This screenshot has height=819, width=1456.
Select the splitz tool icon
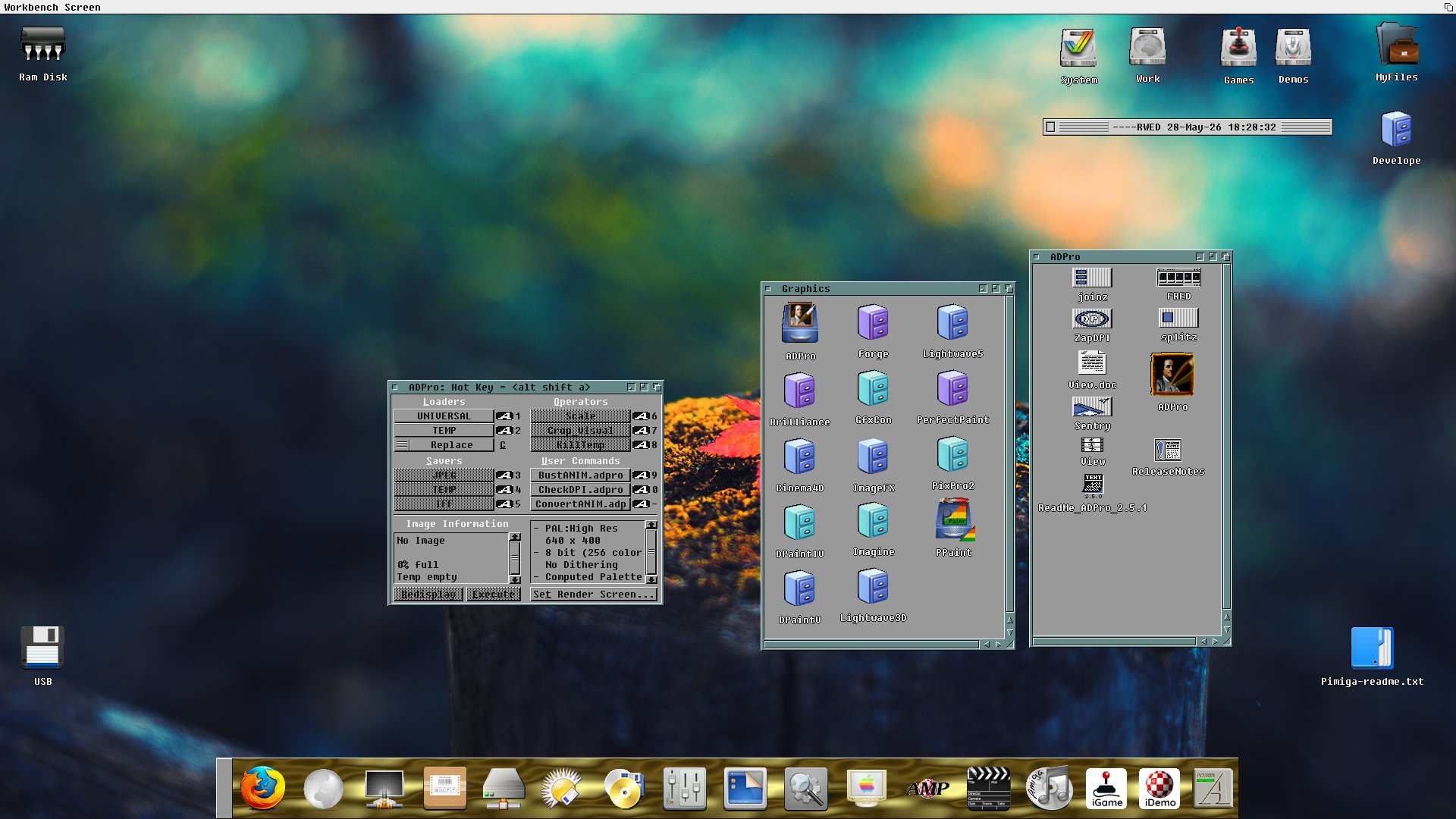pyautogui.click(x=1178, y=318)
